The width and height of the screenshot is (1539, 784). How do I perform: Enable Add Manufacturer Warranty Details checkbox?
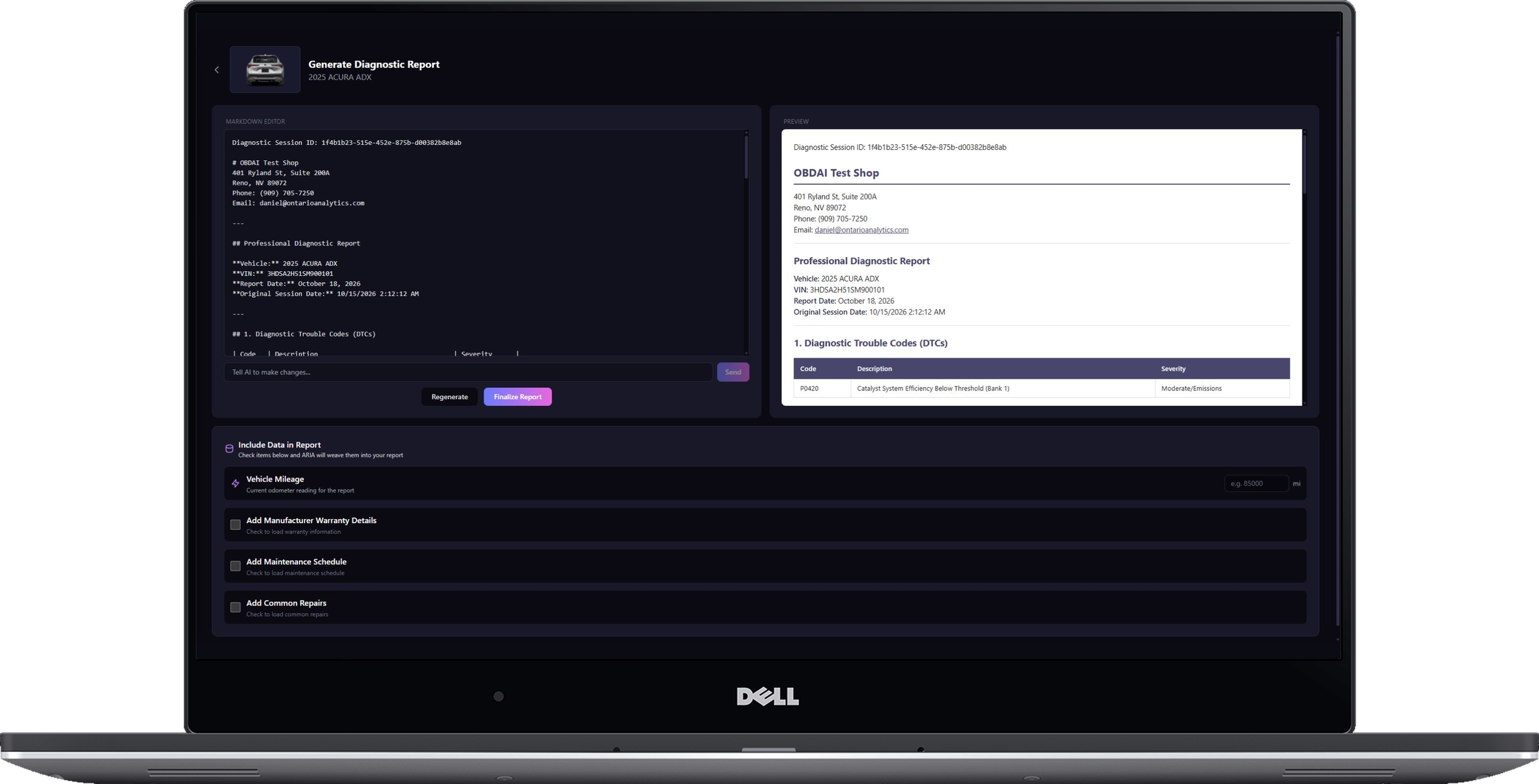click(235, 525)
